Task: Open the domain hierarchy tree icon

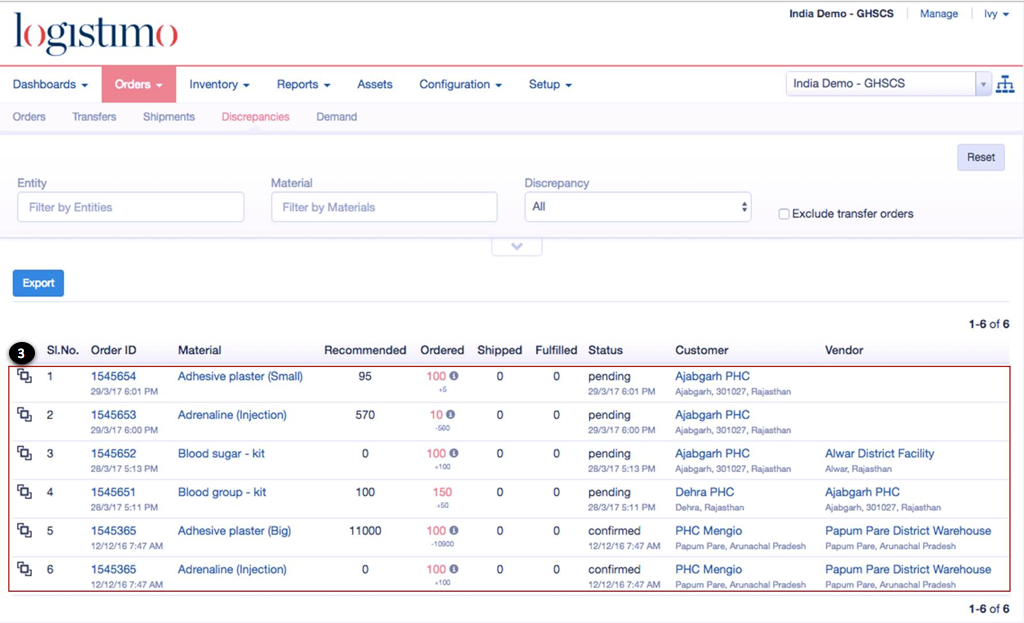Action: (x=1005, y=84)
